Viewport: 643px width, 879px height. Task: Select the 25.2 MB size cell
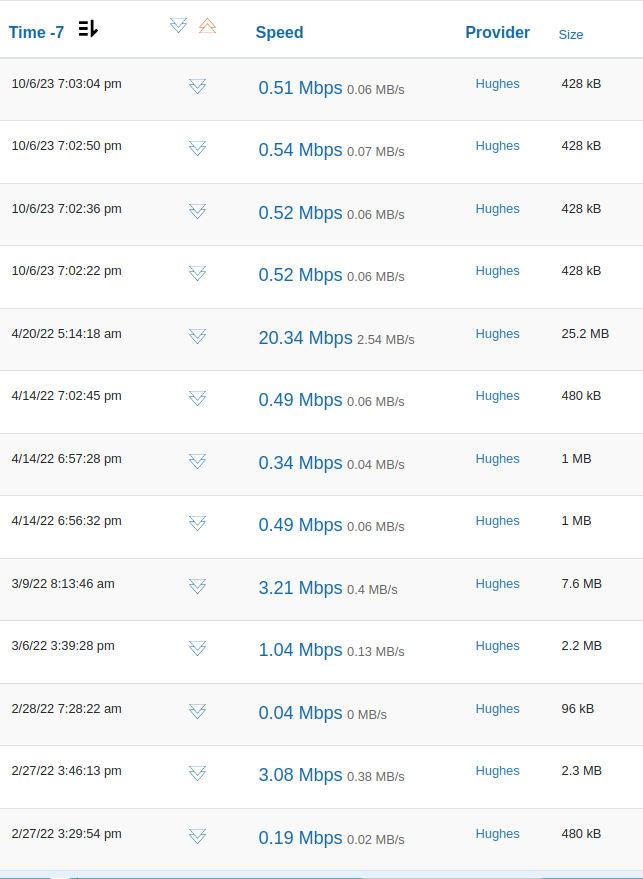[x=585, y=334]
